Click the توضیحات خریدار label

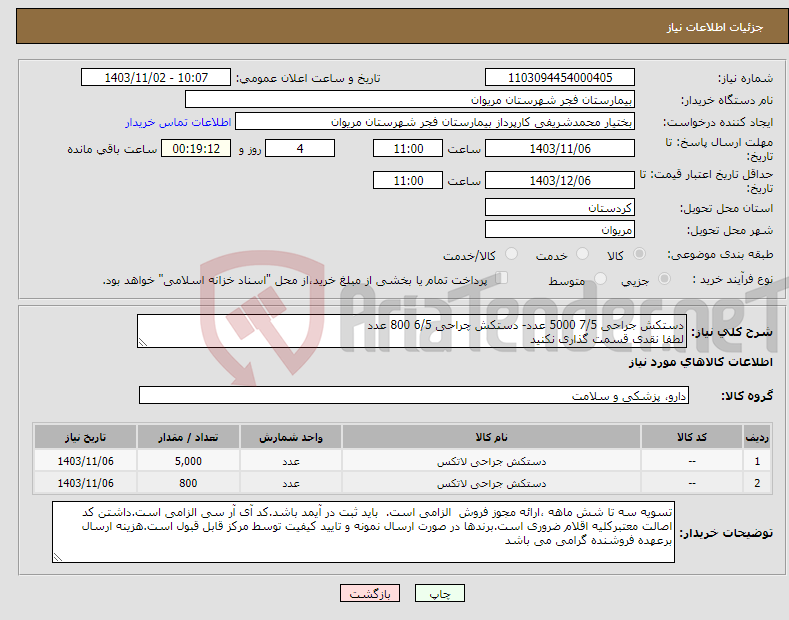pyautogui.click(x=726, y=532)
